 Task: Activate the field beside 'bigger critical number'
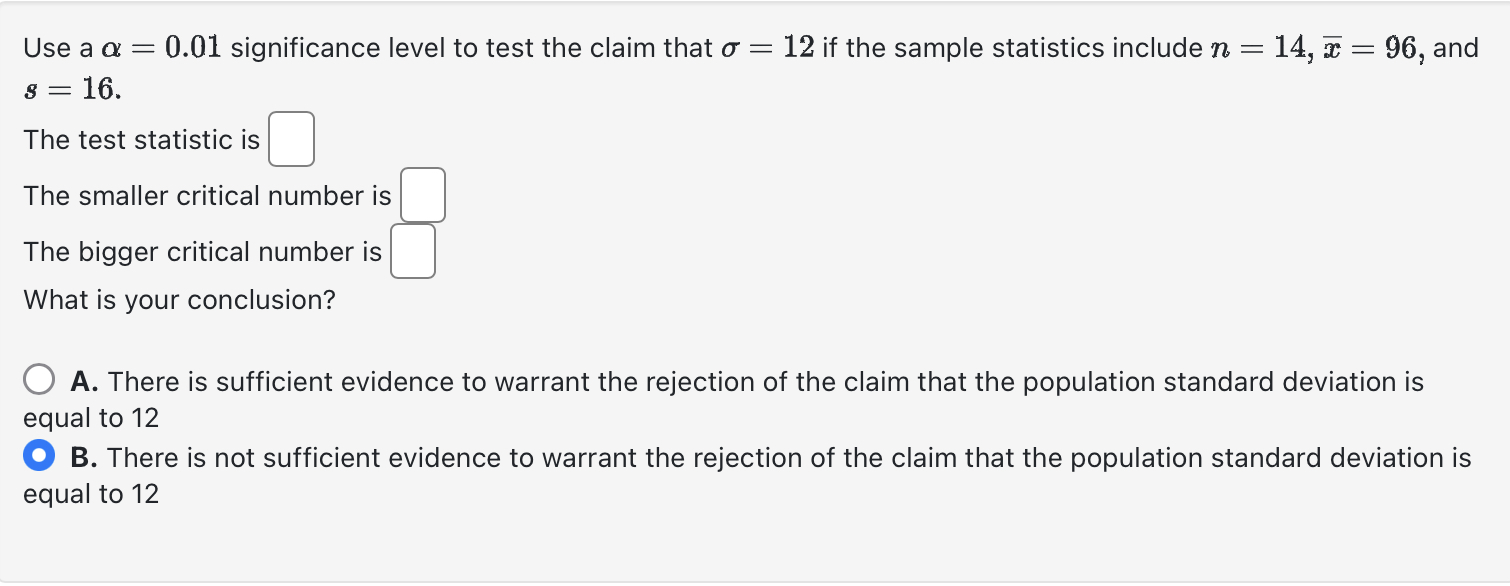pos(412,251)
